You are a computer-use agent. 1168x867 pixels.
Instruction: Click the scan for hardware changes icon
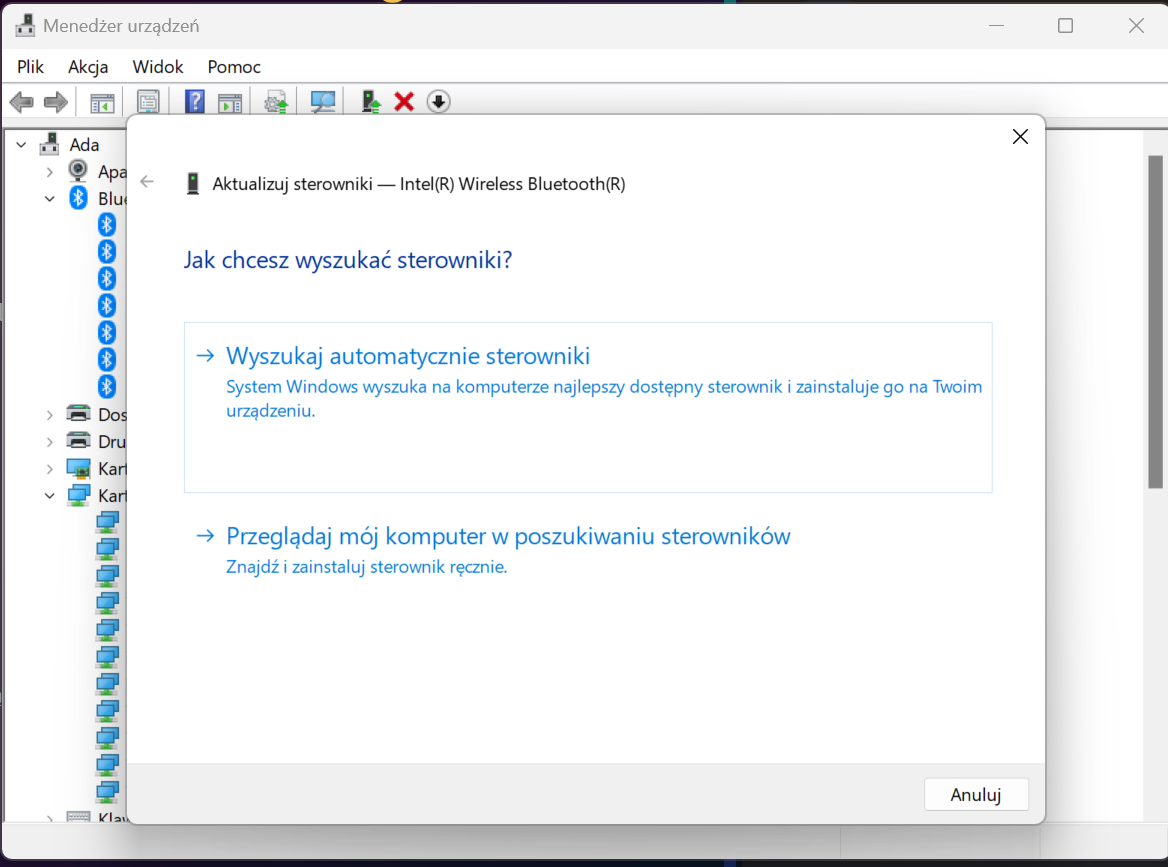[x=323, y=102]
